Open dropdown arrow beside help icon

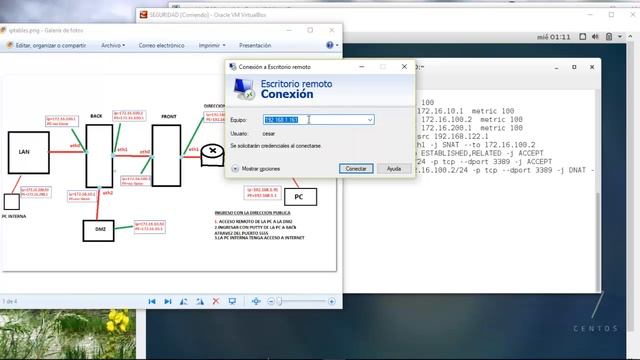337,45
